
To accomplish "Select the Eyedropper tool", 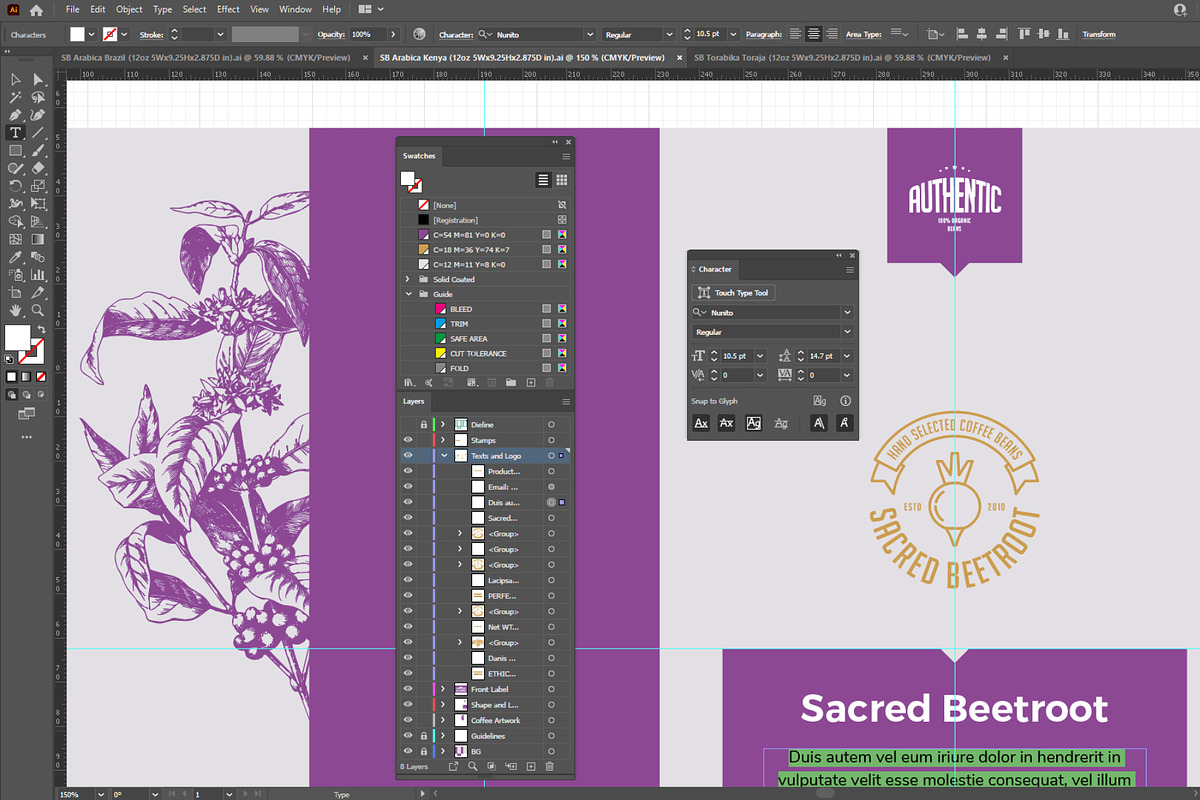I will tap(16, 257).
